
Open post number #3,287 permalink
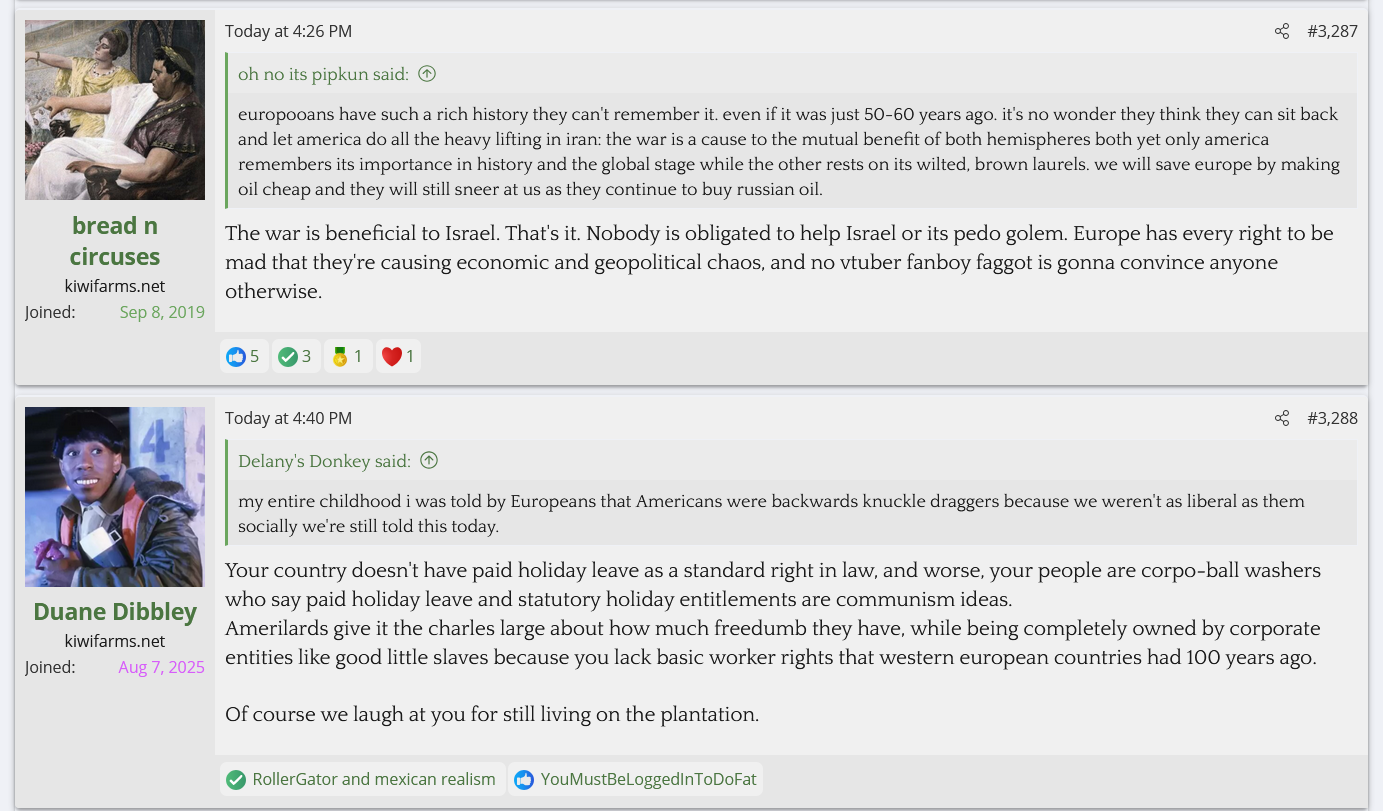tap(1332, 31)
